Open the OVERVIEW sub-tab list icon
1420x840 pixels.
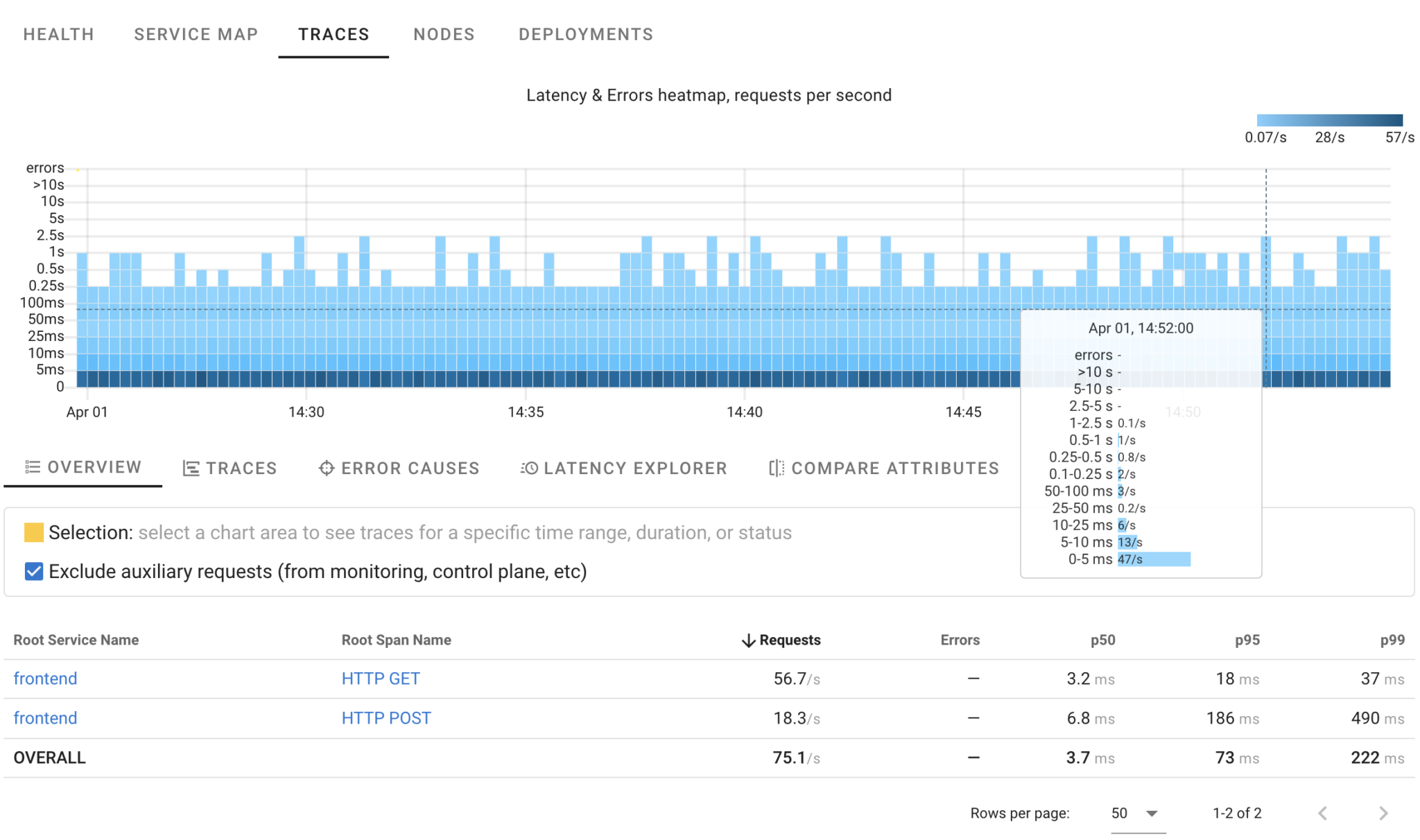33,467
